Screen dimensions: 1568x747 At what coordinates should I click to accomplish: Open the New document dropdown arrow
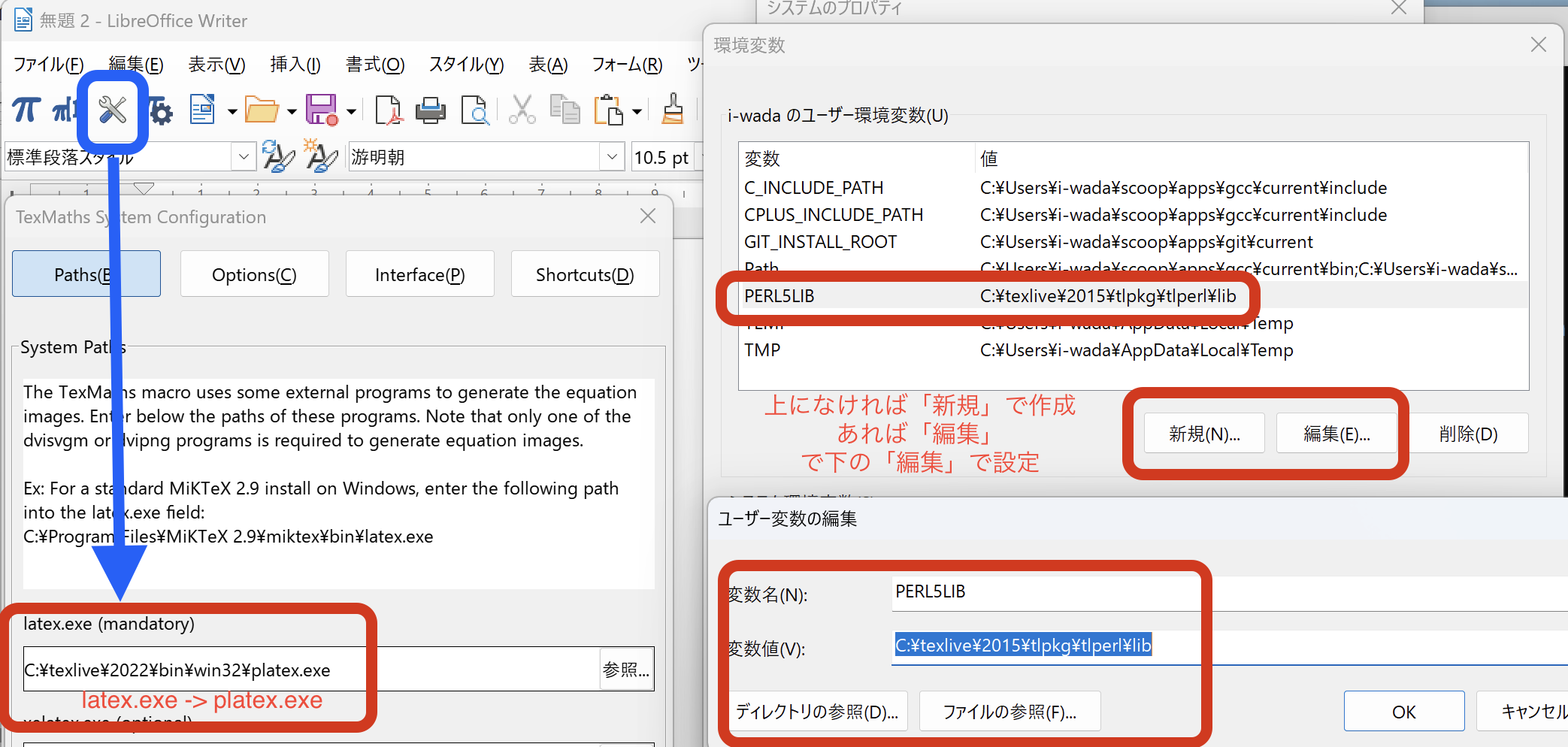[232, 112]
